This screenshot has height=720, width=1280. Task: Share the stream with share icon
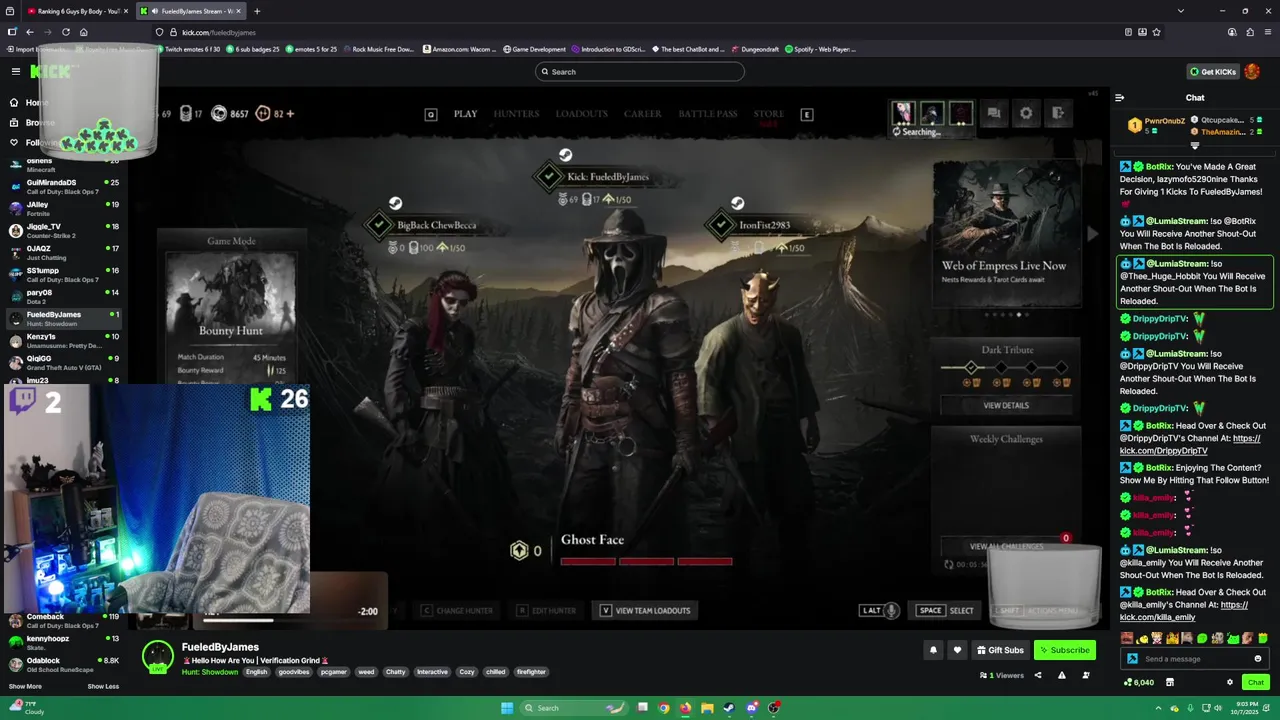(x=1037, y=675)
